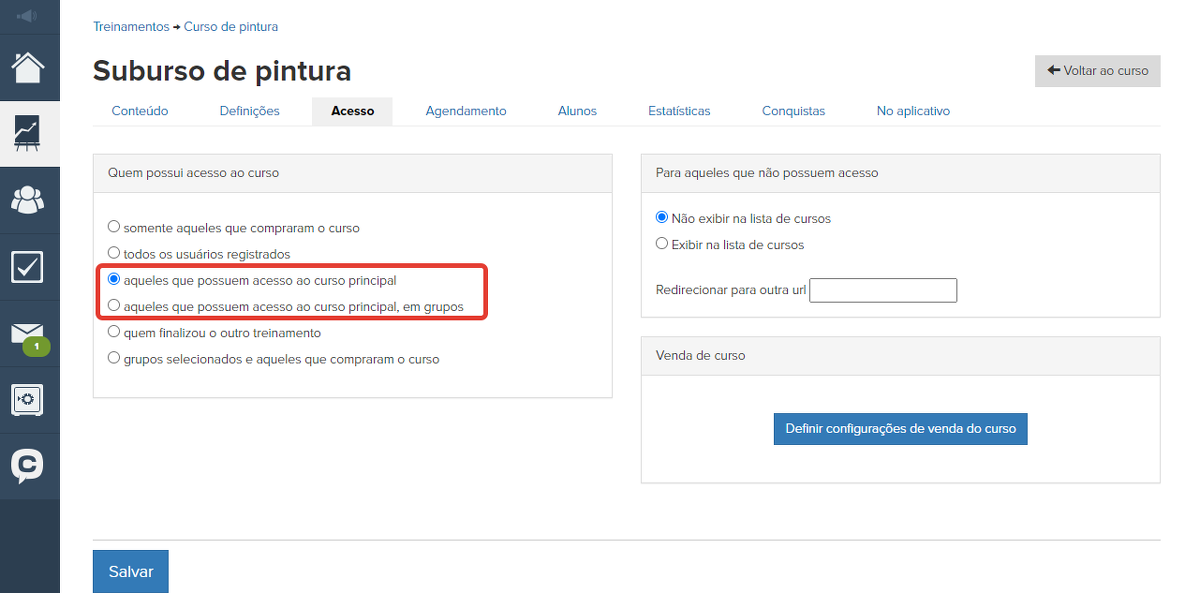
Task: Click 'Definir configurações de venda do curso'
Action: coord(900,429)
